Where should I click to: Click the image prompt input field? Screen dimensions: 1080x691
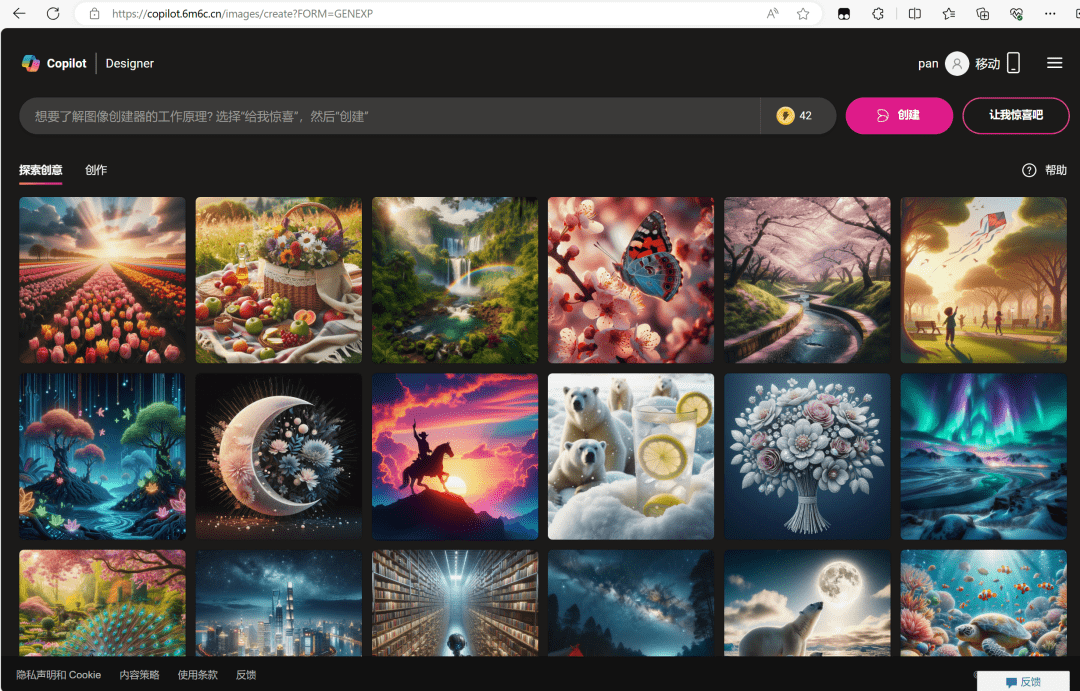click(x=389, y=116)
